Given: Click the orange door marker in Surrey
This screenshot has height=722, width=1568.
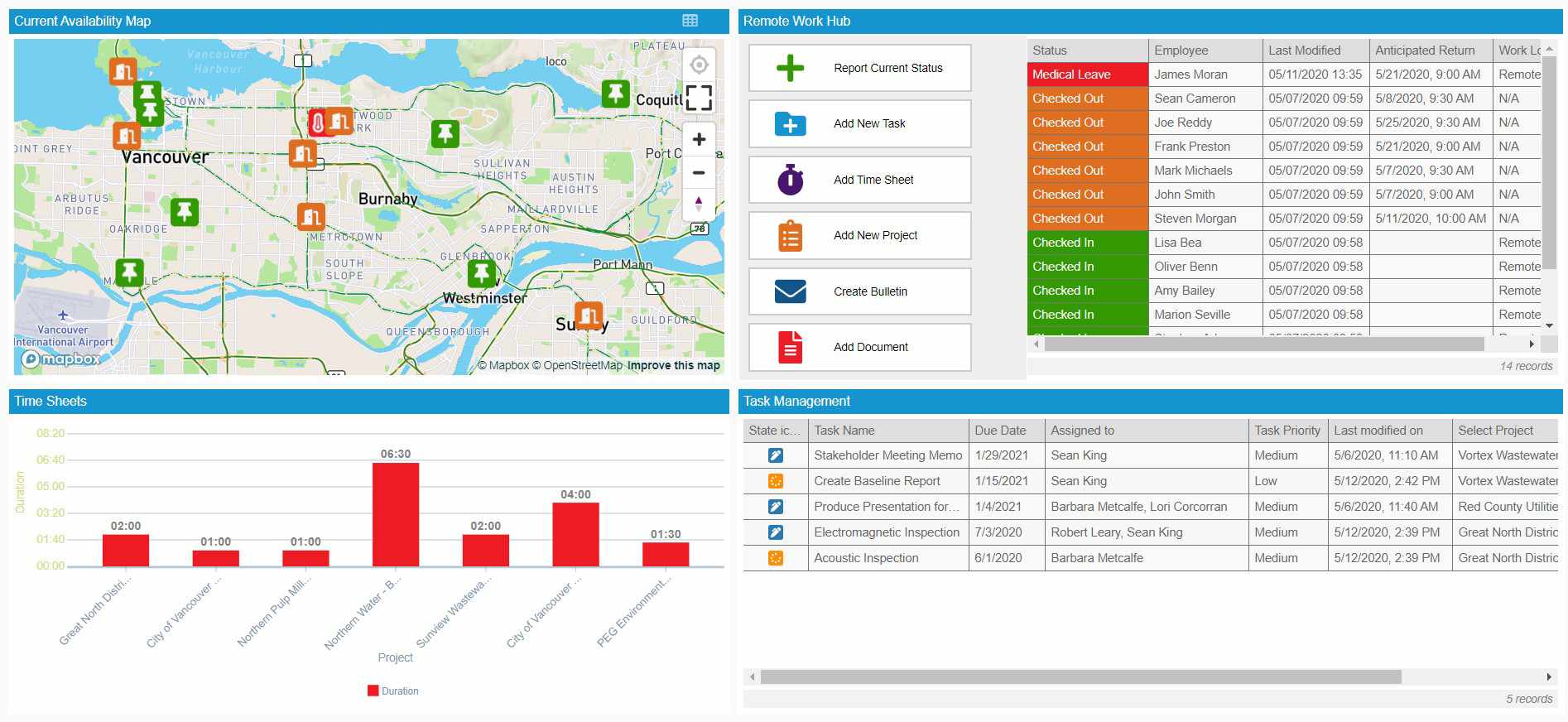Looking at the screenshot, I should (589, 315).
